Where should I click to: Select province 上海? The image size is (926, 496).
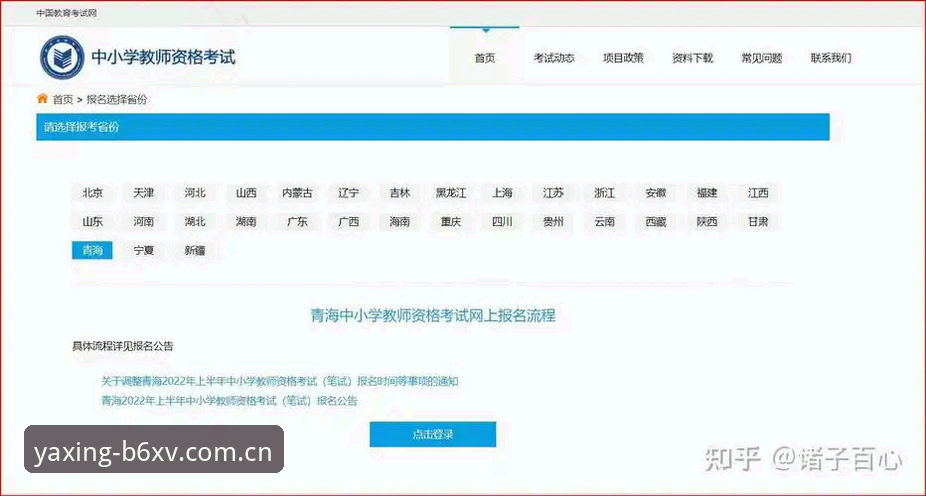pos(502,193)
